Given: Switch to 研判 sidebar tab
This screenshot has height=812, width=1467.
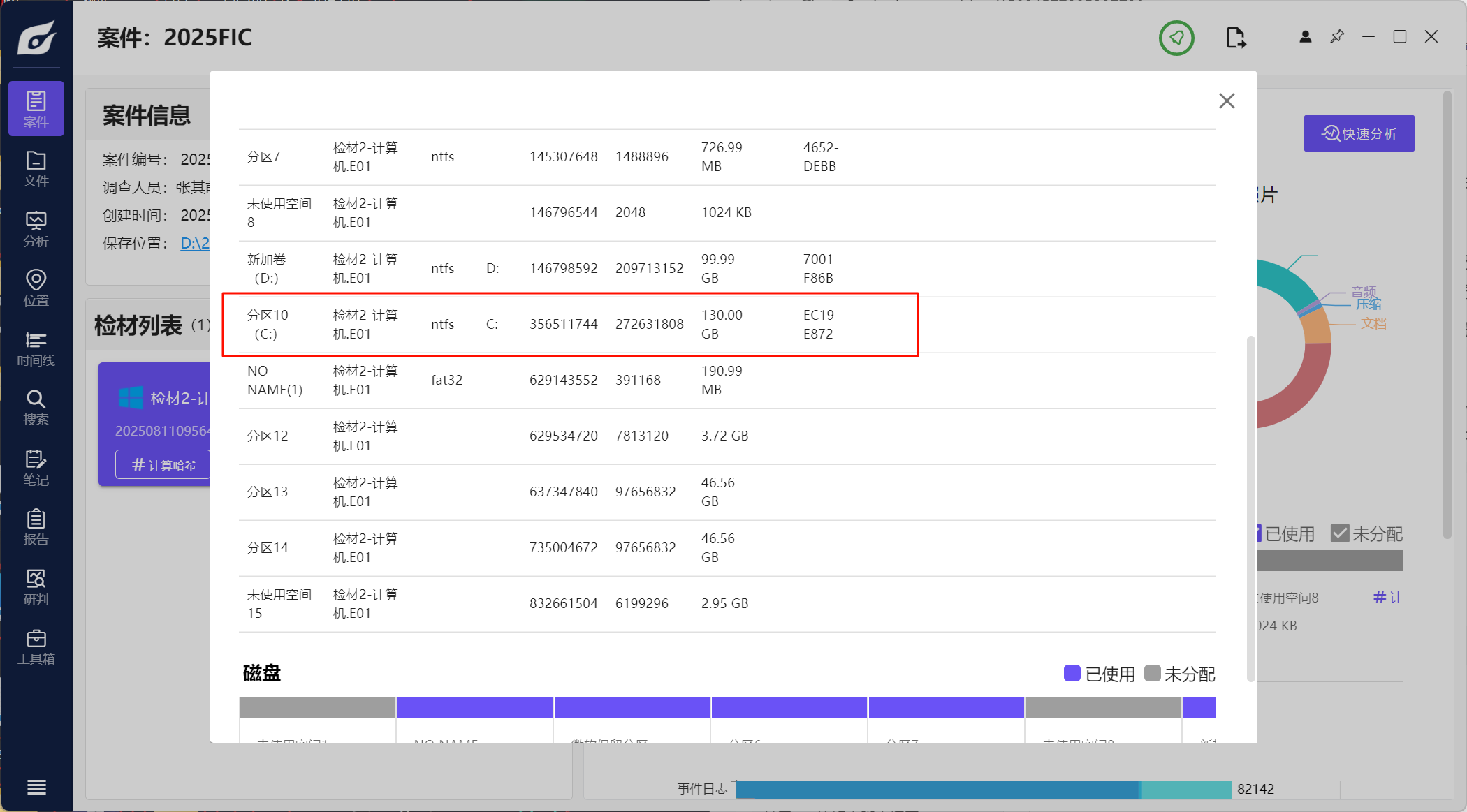Looking at the screenshot, I should [x=36, y=587].
